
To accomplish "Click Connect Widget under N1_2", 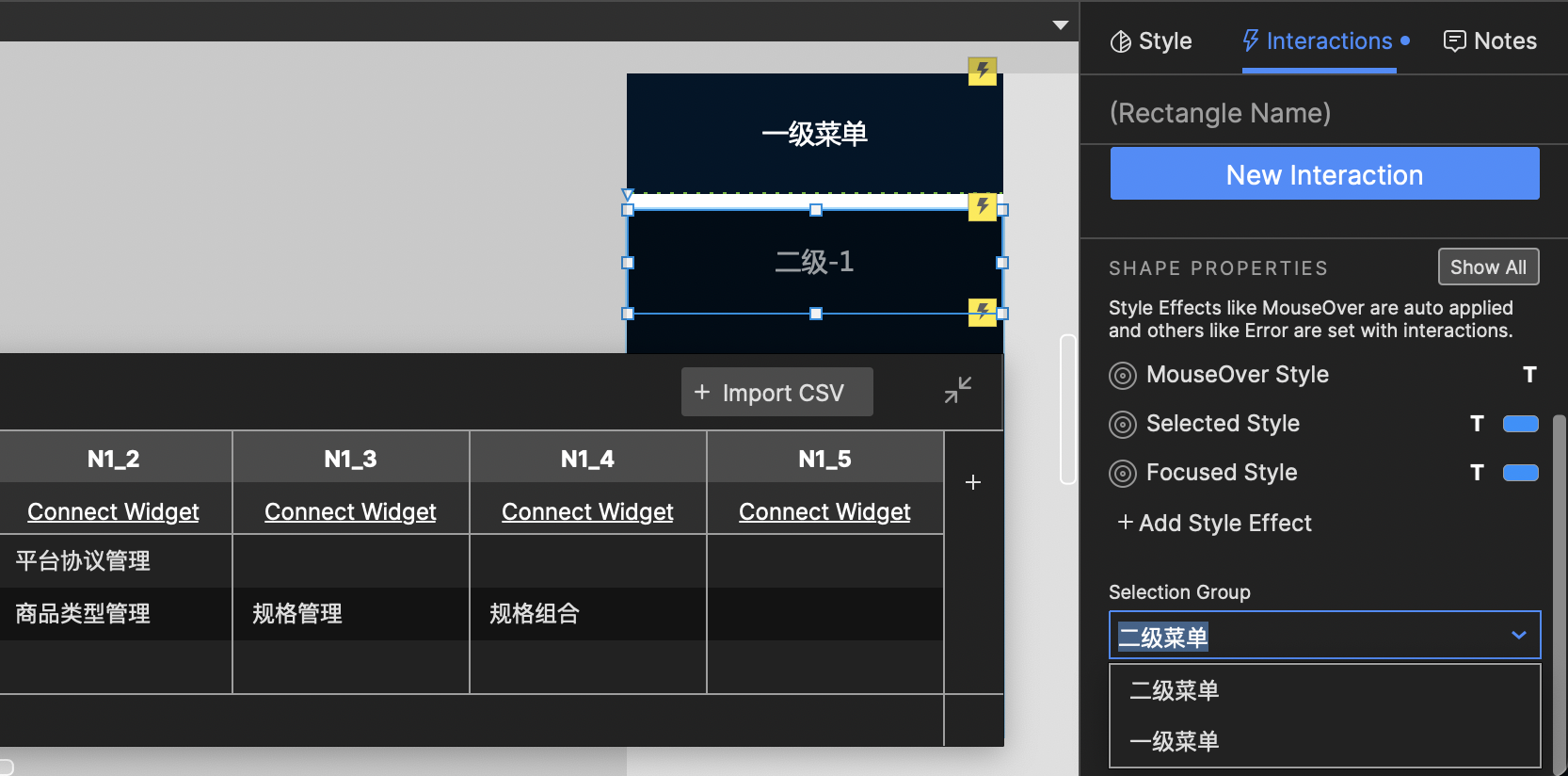I will point(113,511).
